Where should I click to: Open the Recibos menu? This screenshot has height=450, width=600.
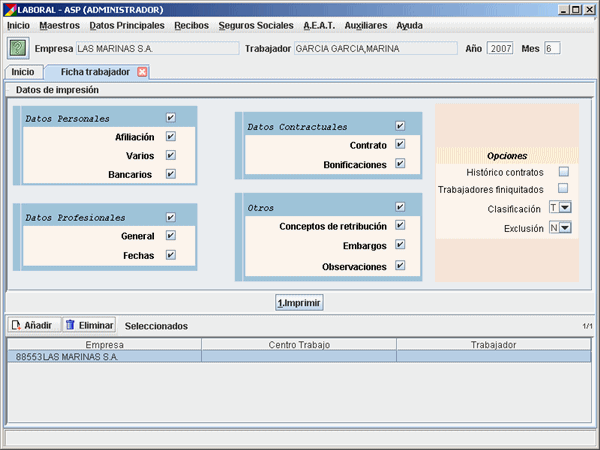192,26
